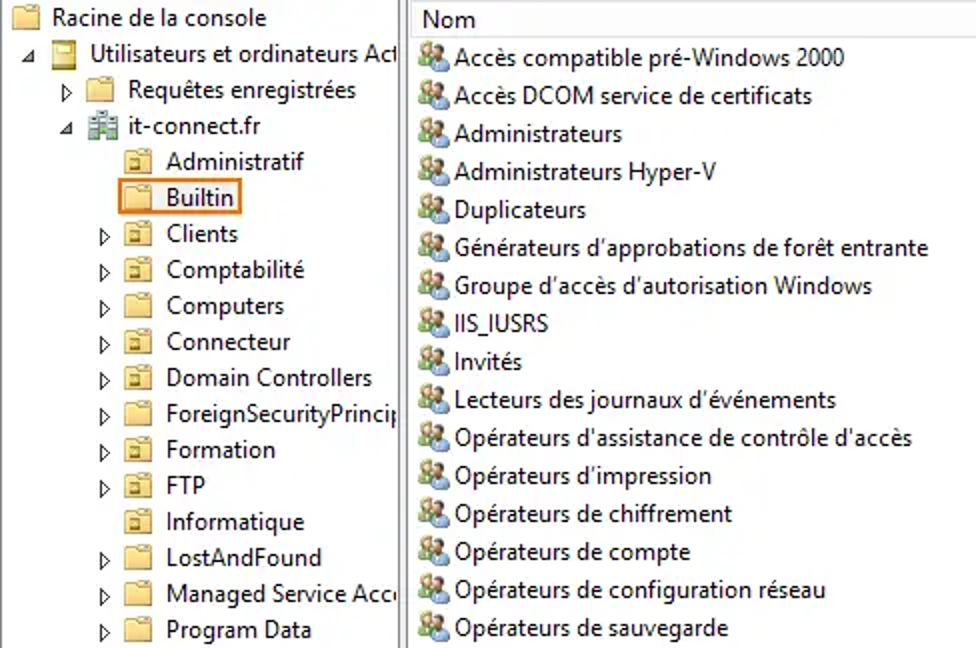Viewport: 976px width, 648px height.
Task: Click the IIS_IUSRS group icon
Action: tap(434, 323)
